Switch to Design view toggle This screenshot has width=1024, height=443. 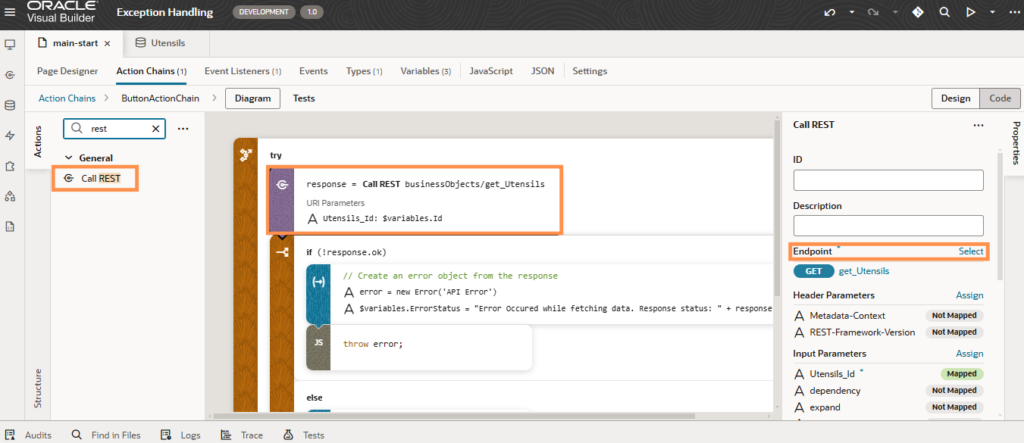[x=955, y=98]
